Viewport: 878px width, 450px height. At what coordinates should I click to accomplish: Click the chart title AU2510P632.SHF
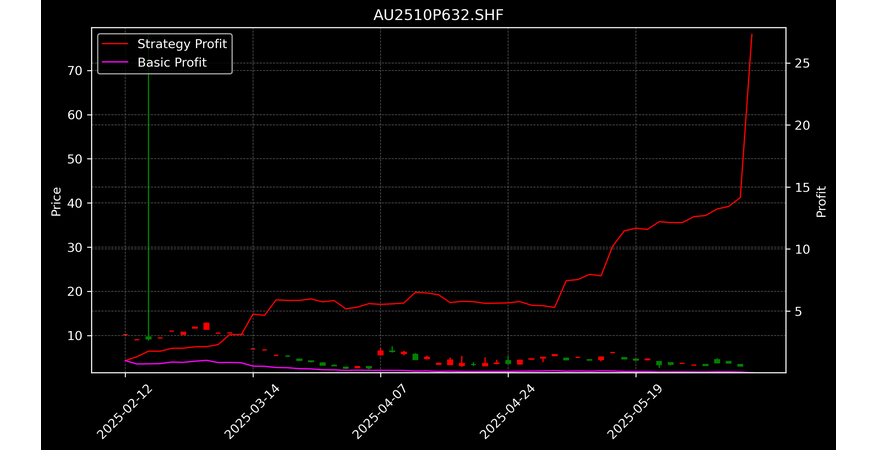tap(438, 15)
